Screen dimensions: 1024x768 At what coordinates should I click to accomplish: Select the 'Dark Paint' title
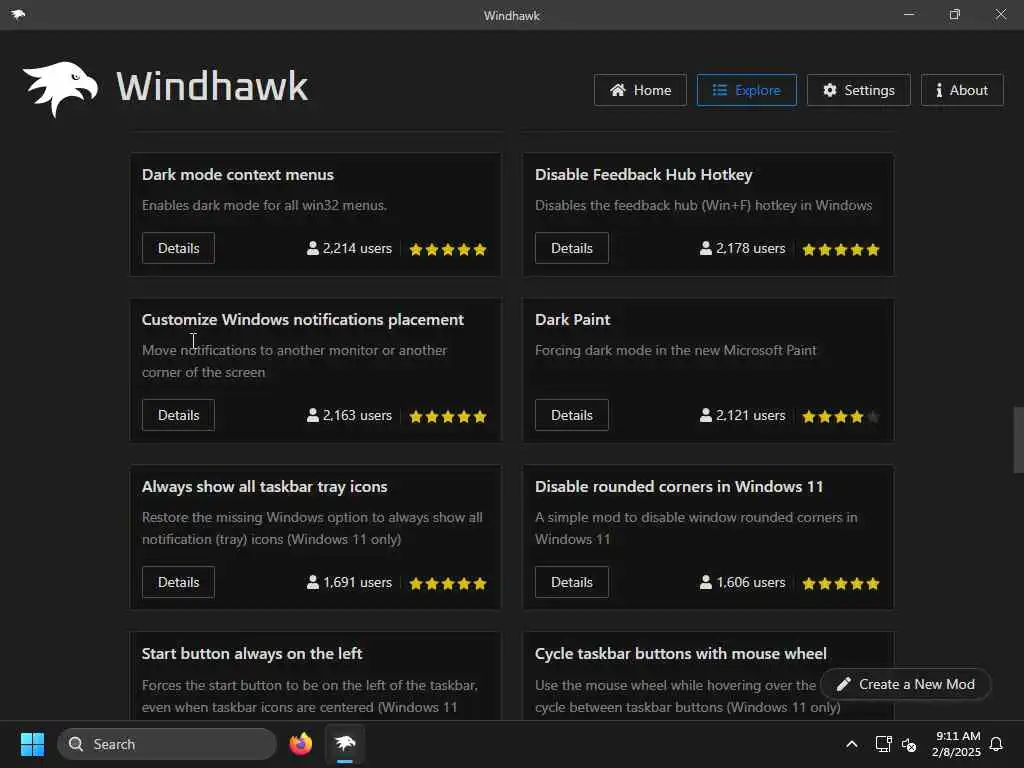click(x=573, y=320)
